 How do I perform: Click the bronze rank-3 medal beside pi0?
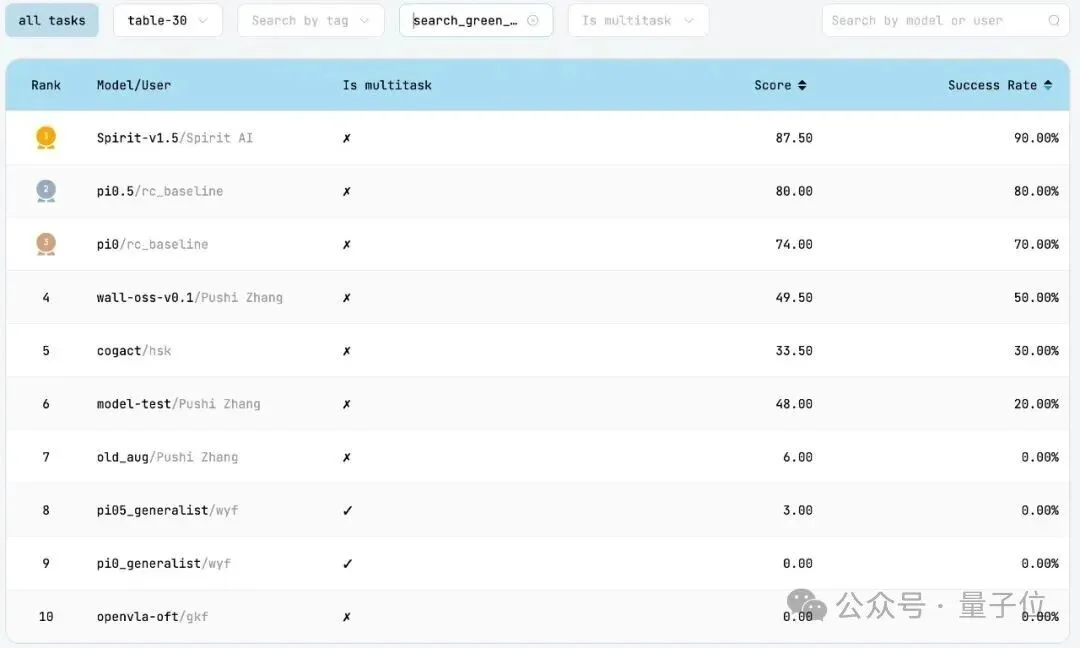[x=45, y=243]
